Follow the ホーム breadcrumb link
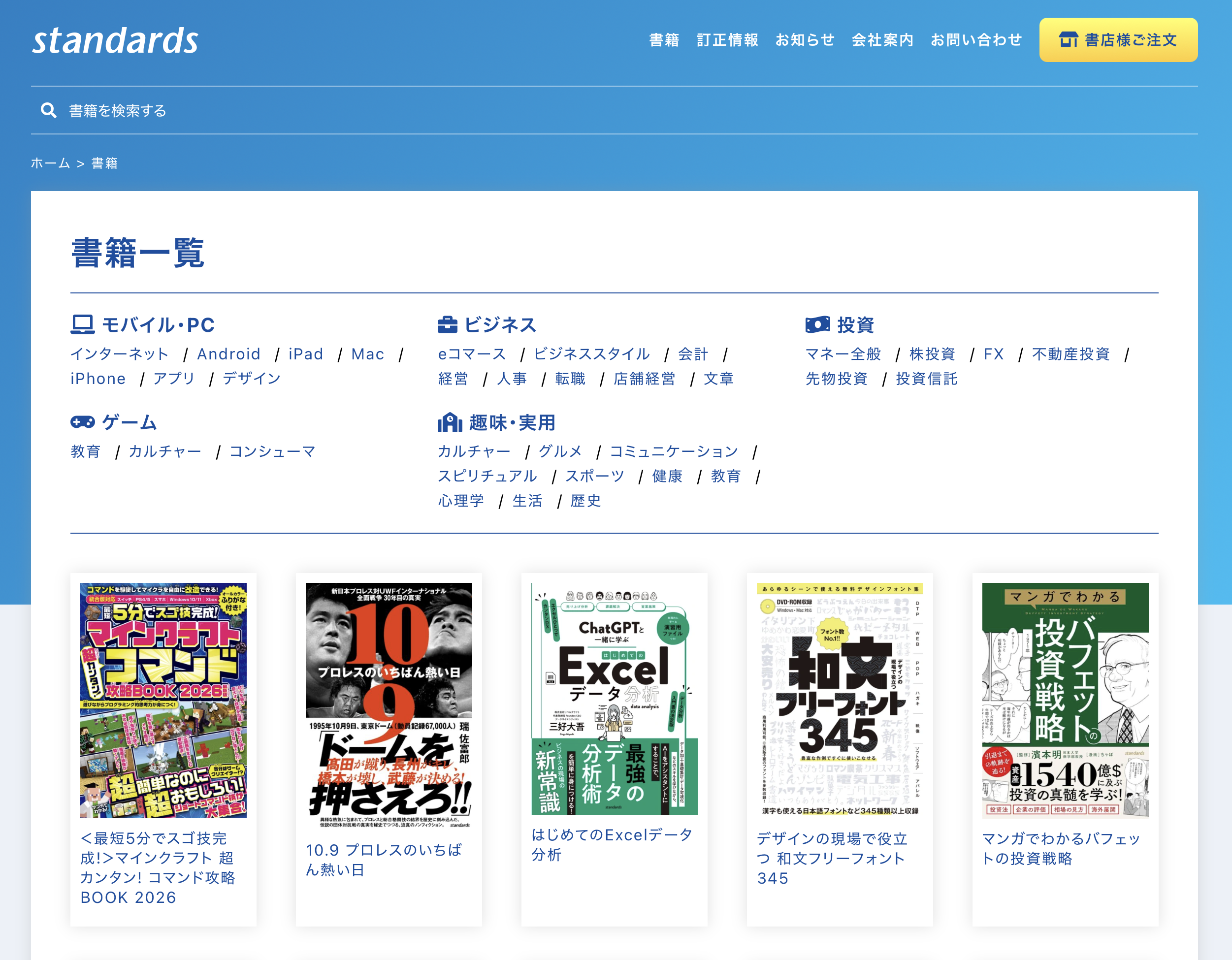This screenshot has width=1232, height=960. coord(50,163)
